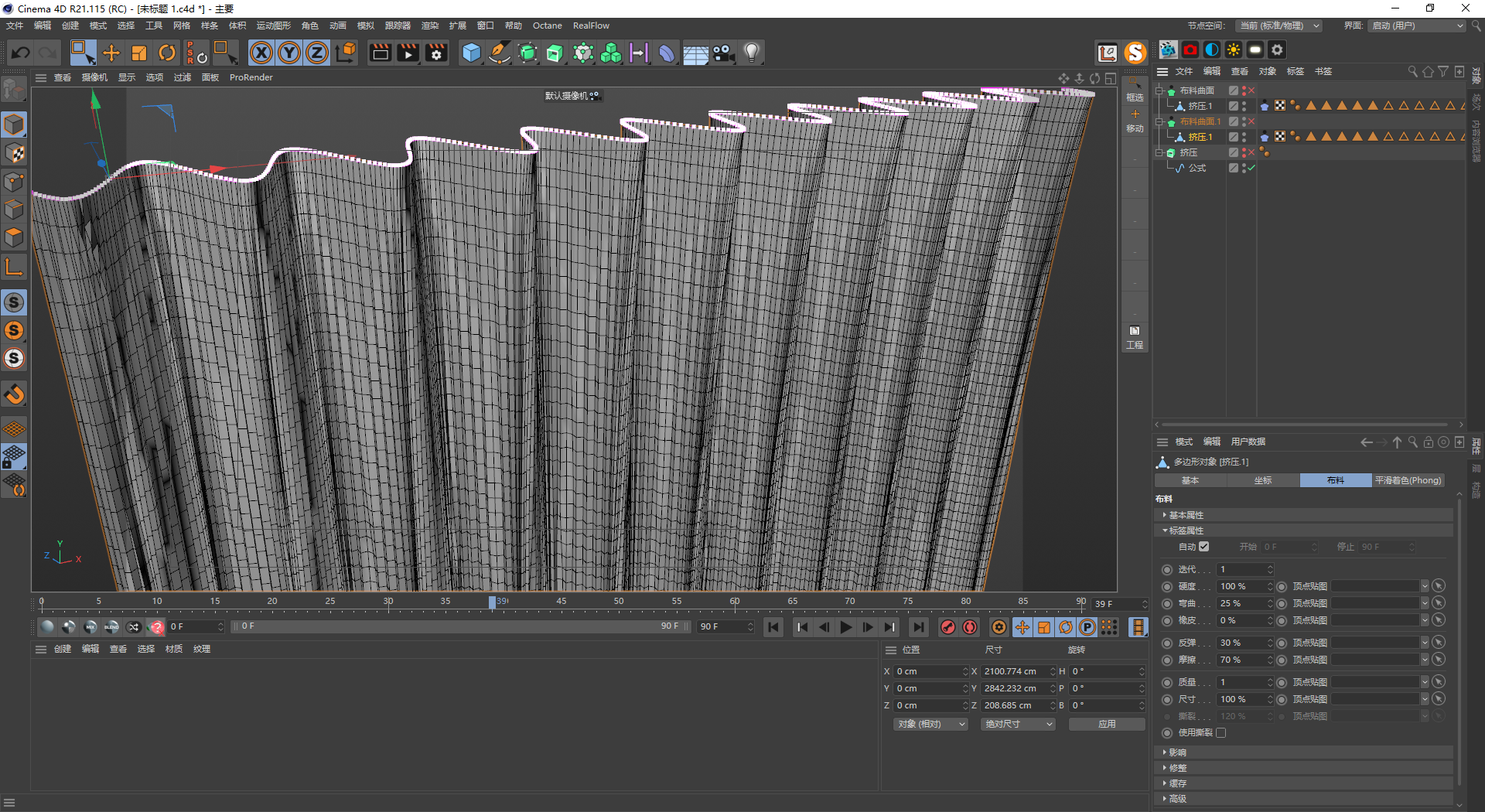Collapse the 挤压 tree node

pyautogui.click(x=1159, y=152)
